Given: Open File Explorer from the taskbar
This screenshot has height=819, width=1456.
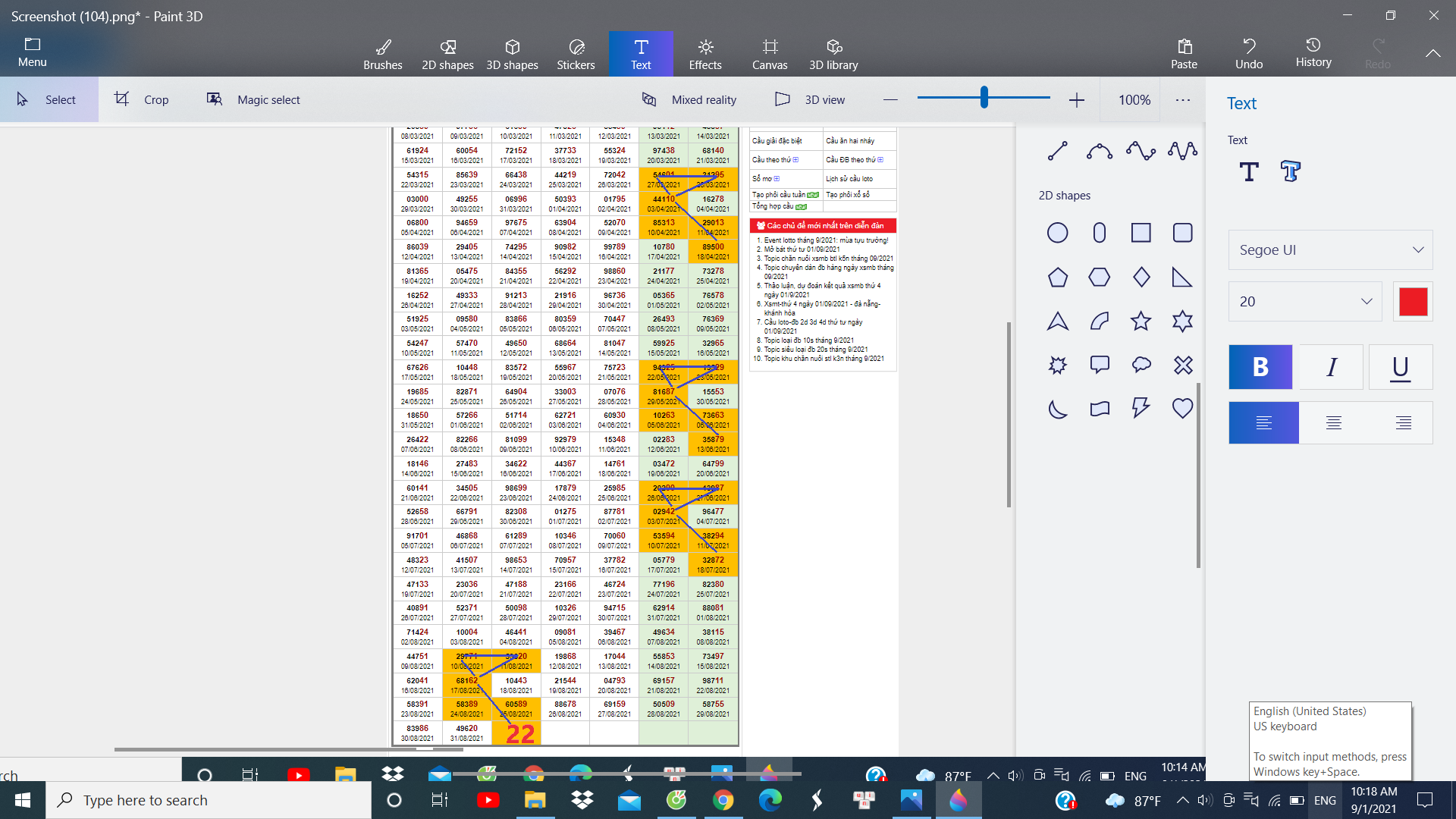Looking at the screenshot, I should pos(535,800).
